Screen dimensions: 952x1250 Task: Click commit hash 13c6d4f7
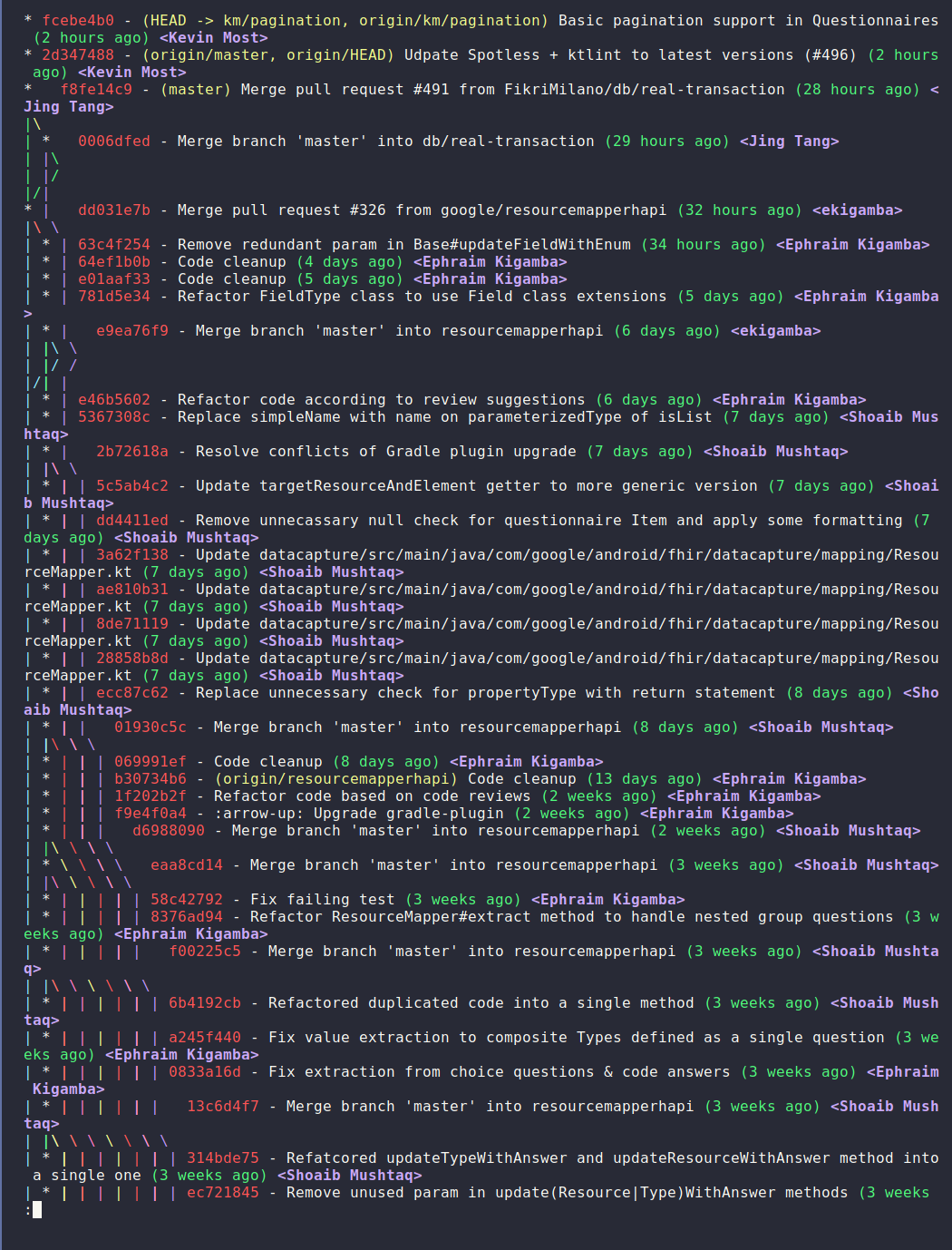coord(223,1106)
